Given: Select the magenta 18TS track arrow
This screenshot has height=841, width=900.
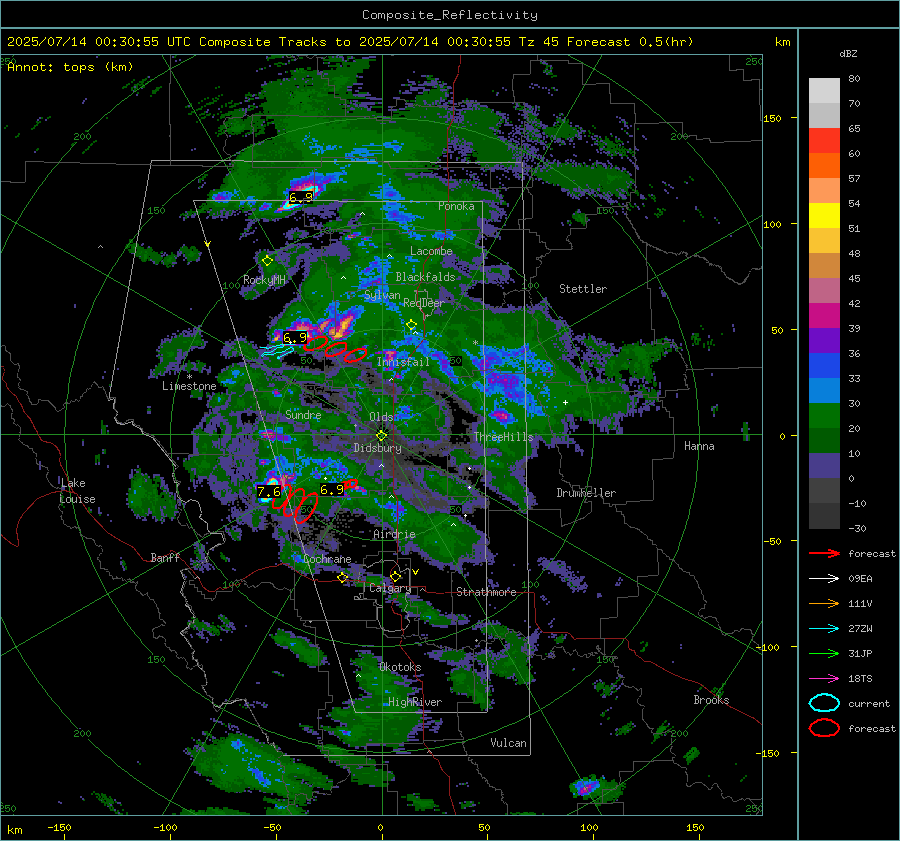Looking at the screenshot, I should click(x=824, y=678).
